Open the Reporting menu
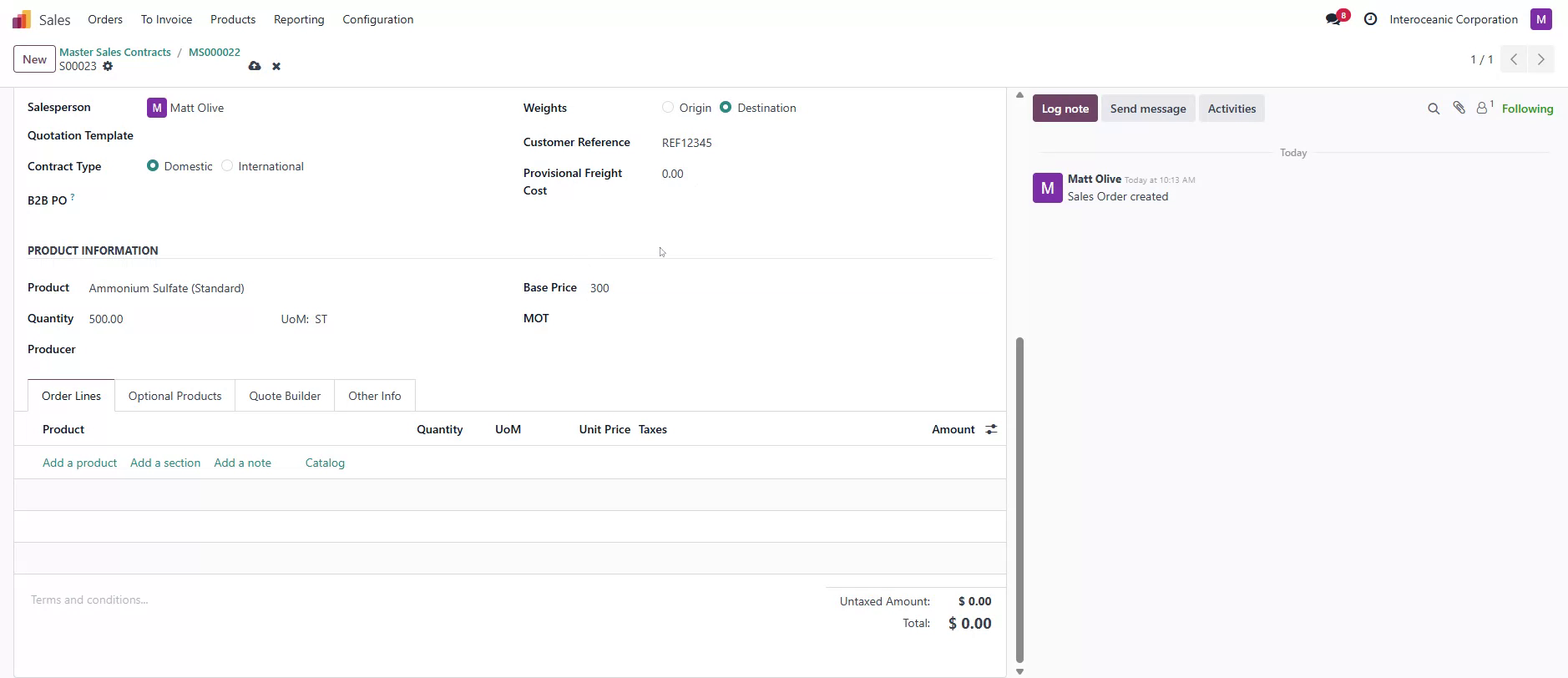 (x=299, y=19)
